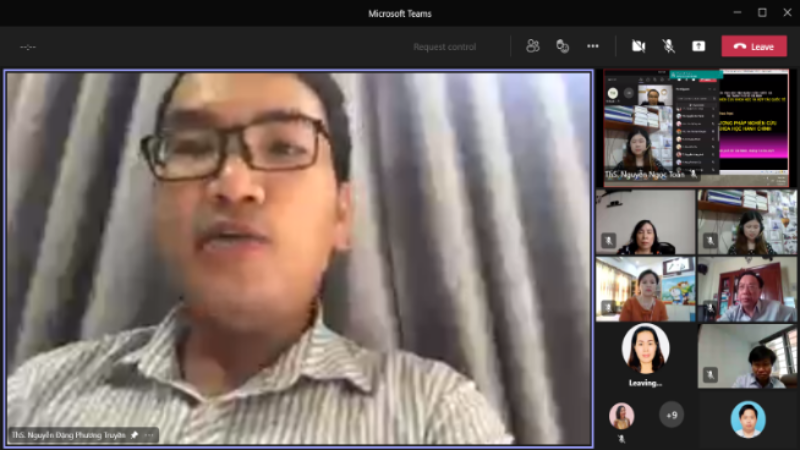Unmute the microphone
Image resolution: width=800 pixels, height=450 pixels.
click(x=668, y=46)
